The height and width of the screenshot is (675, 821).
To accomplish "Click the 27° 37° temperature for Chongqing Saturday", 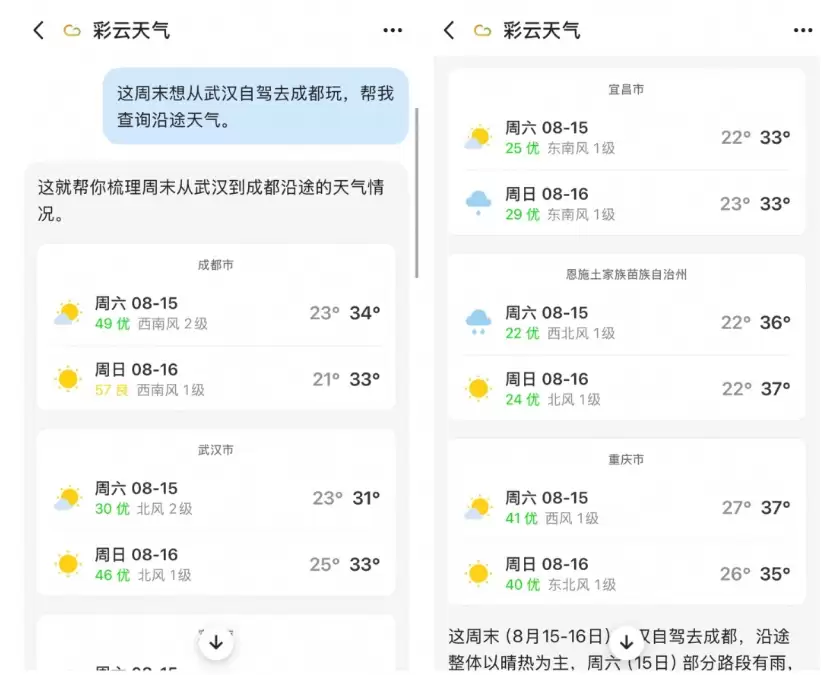I will [756, 507].
